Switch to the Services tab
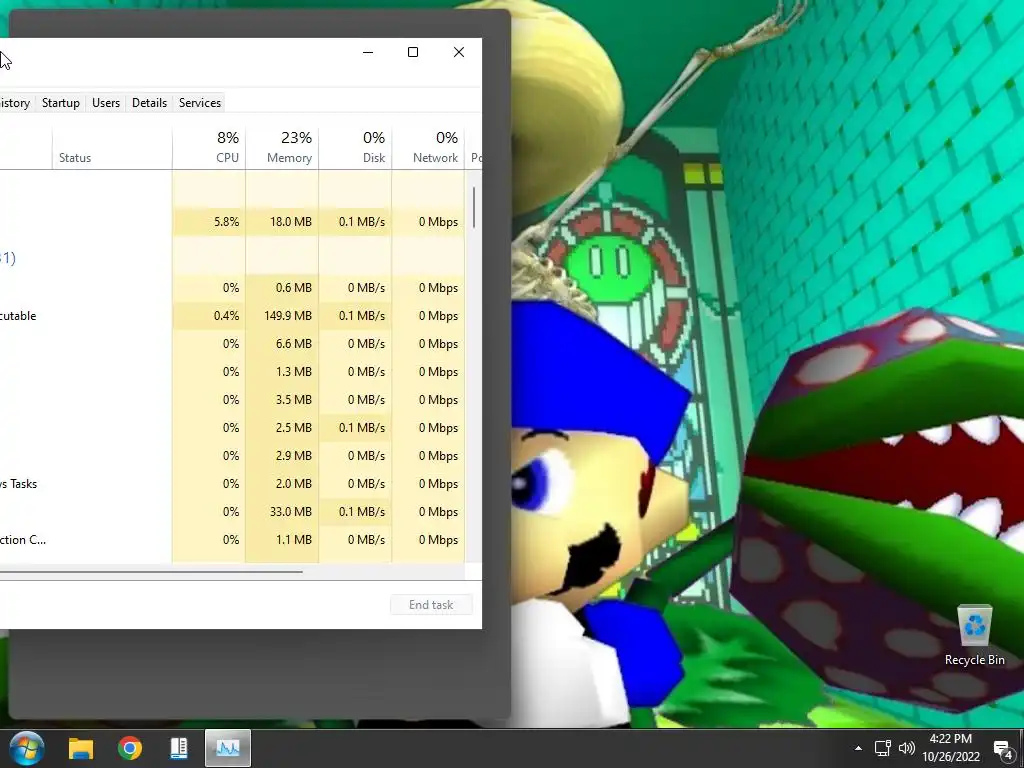This screenshot has width=1024, height=768. (x=200, y=103)
